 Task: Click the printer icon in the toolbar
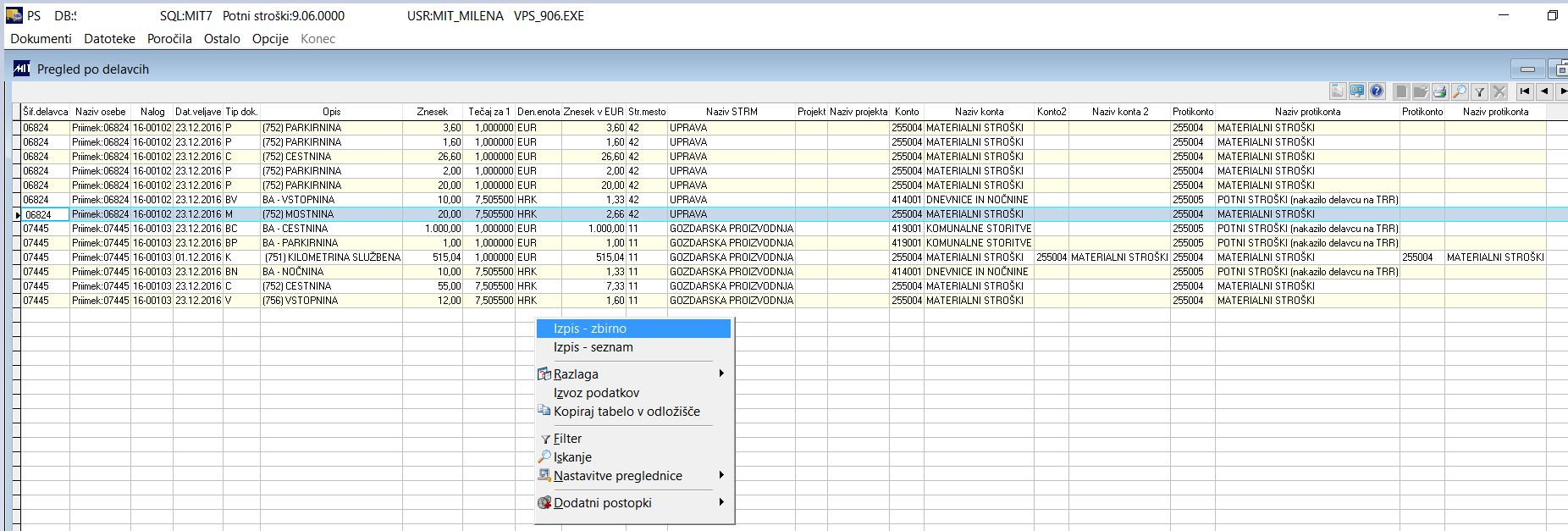click(1439, 91)
